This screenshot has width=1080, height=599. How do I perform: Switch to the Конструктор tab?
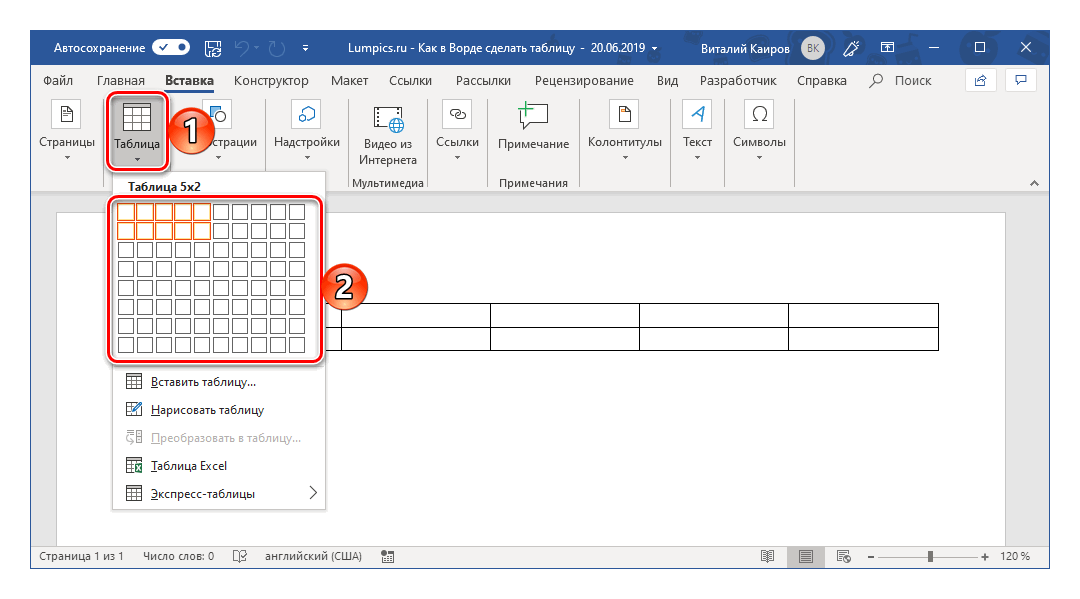tap(271, 81)
